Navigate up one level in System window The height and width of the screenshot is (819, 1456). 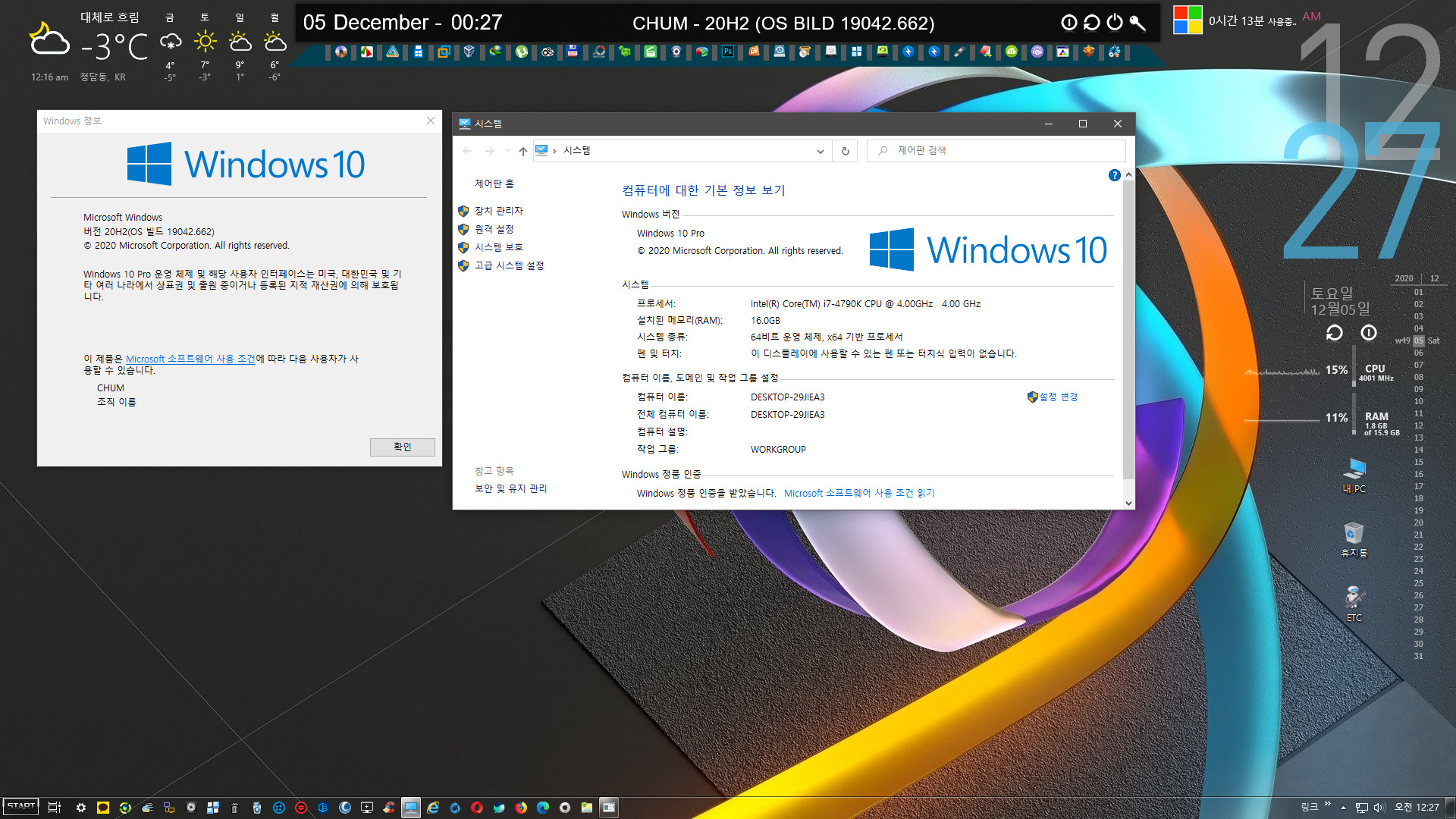[x=523, y=151]
